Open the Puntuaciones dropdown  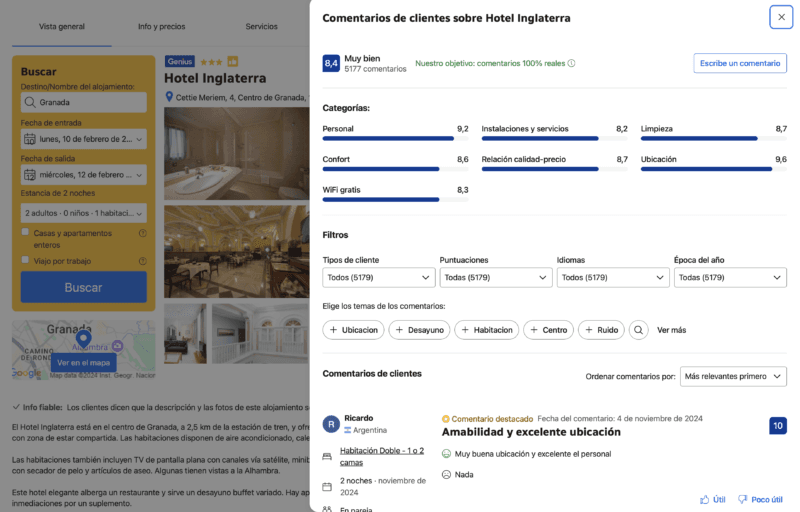pos(495,277)
